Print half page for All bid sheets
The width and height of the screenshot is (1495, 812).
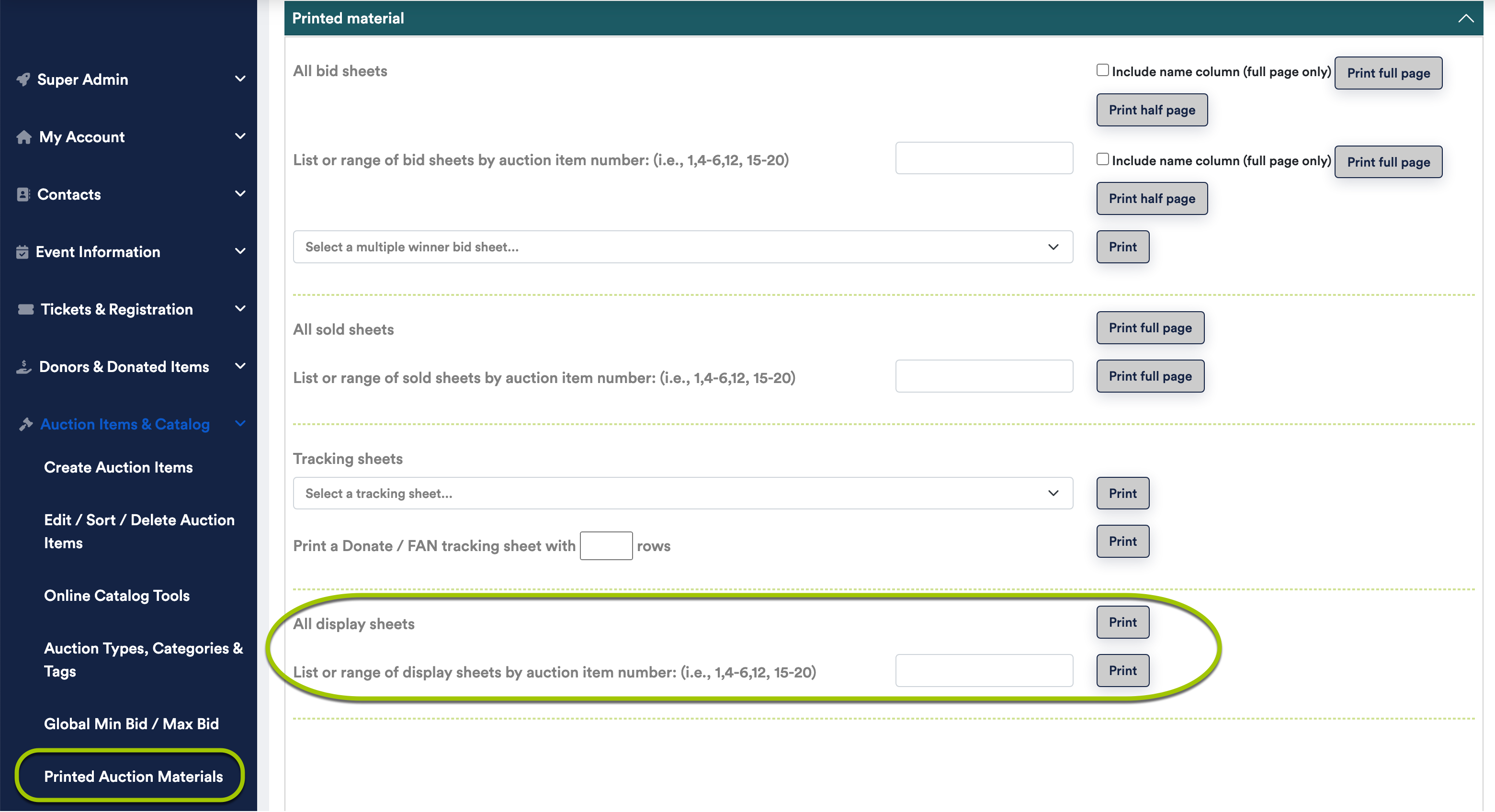tap(1152, 110)
